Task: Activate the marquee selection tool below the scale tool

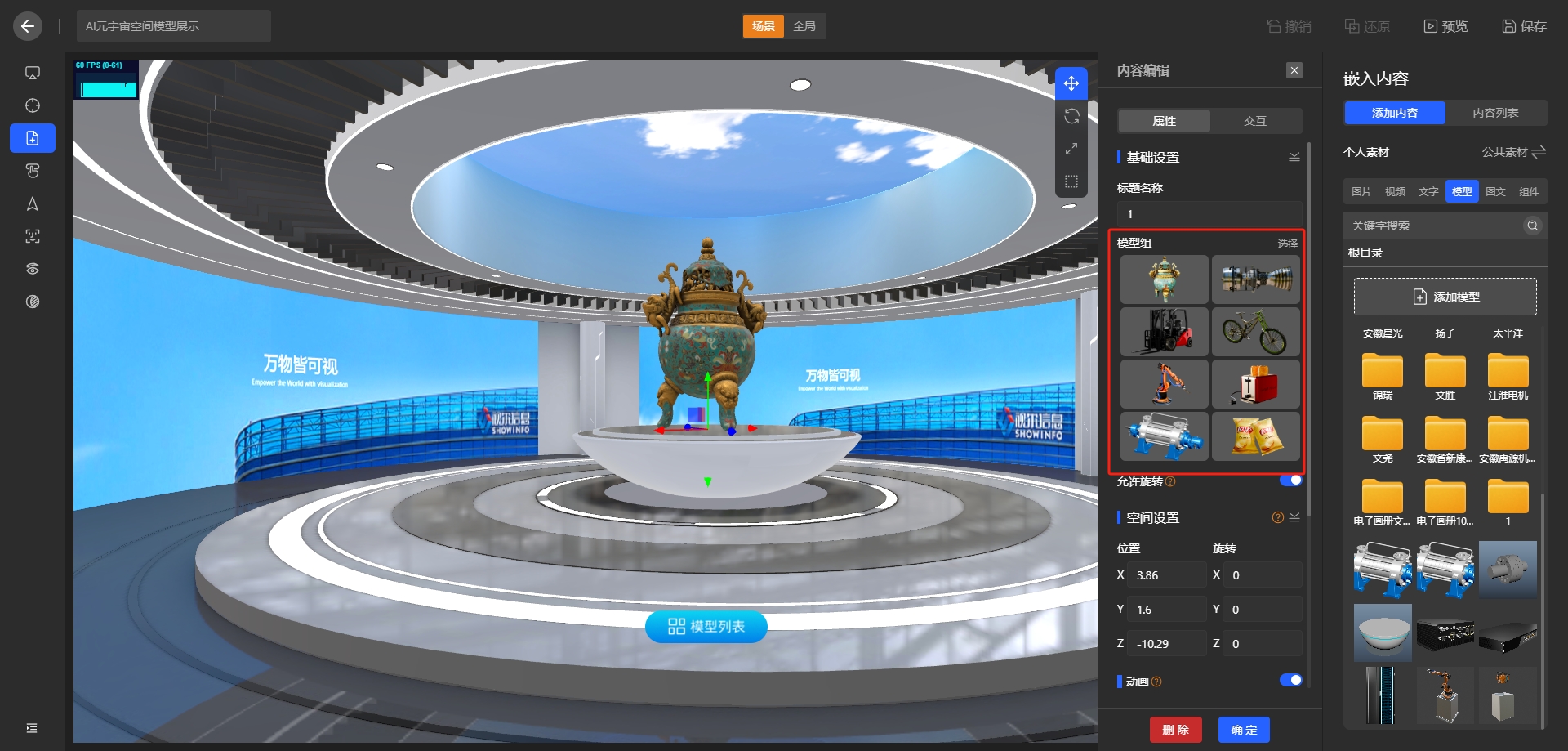Action: pyautogui.click(x=1071, y=181)
